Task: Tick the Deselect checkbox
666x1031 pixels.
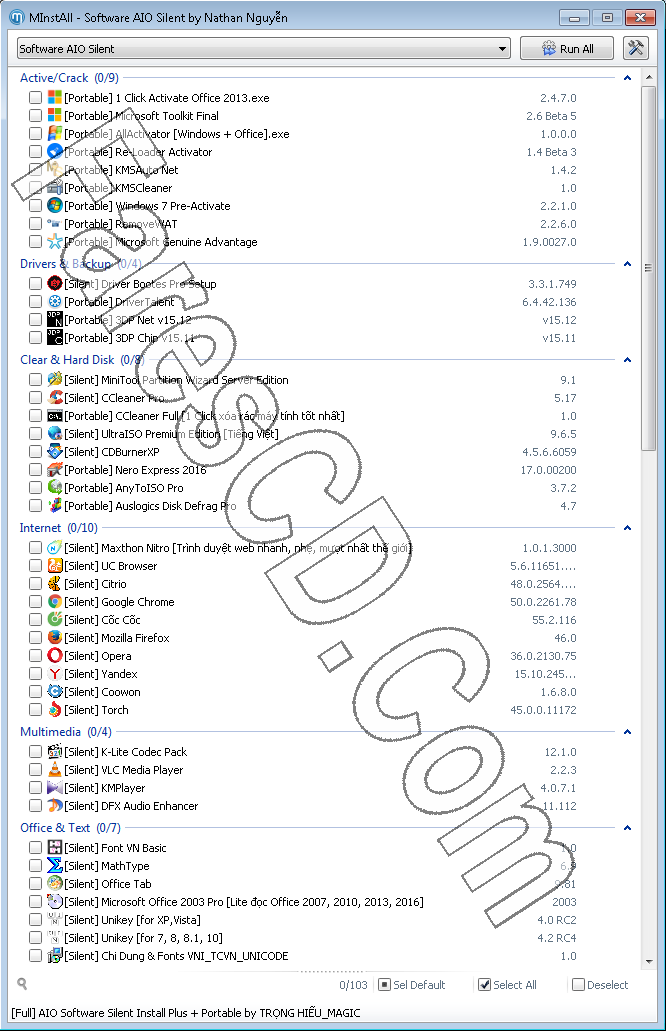Action: click(x=579, y=984)
